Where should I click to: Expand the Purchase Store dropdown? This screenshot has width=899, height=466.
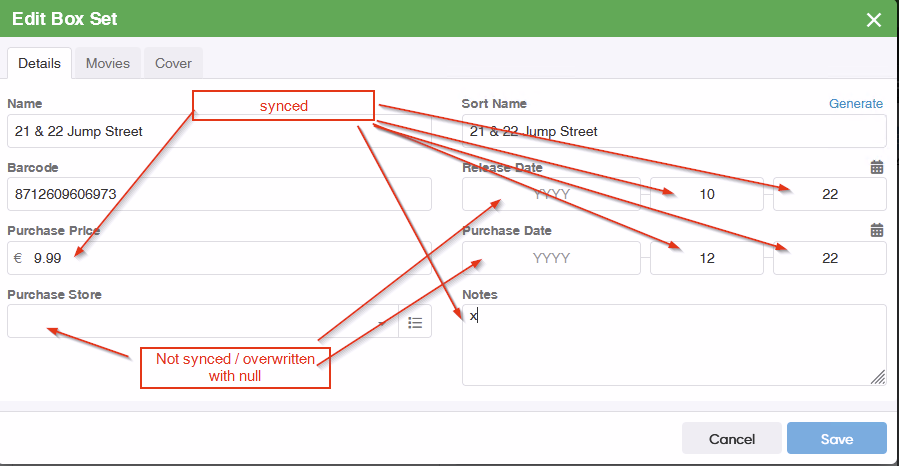click(x=382, y=322)
